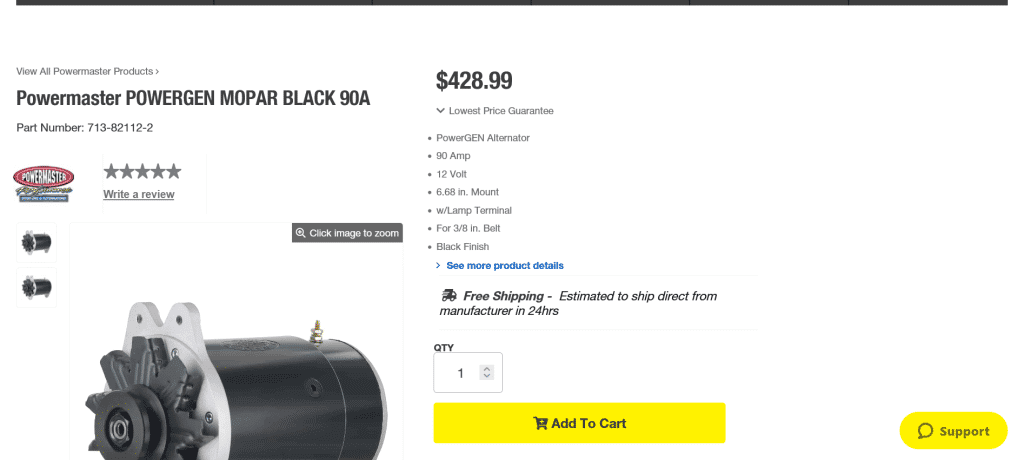Decrease quantity with the down arrow

(487, 377)
